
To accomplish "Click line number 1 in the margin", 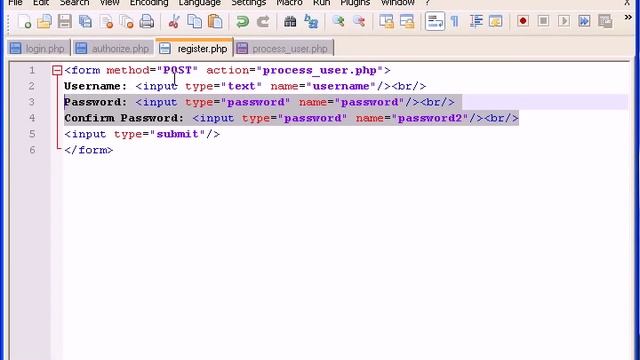I will click(x=32, y=70).
